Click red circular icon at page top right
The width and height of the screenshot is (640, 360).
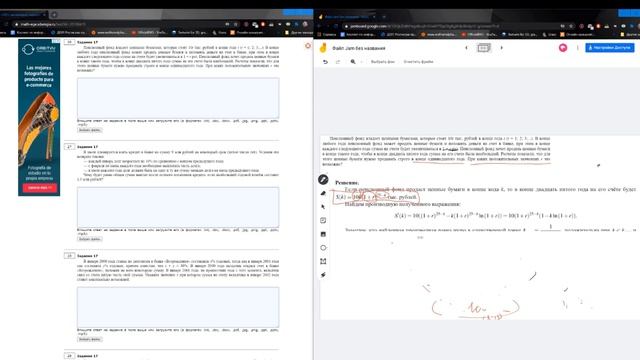pyautogui.click(x=308, y=46)
